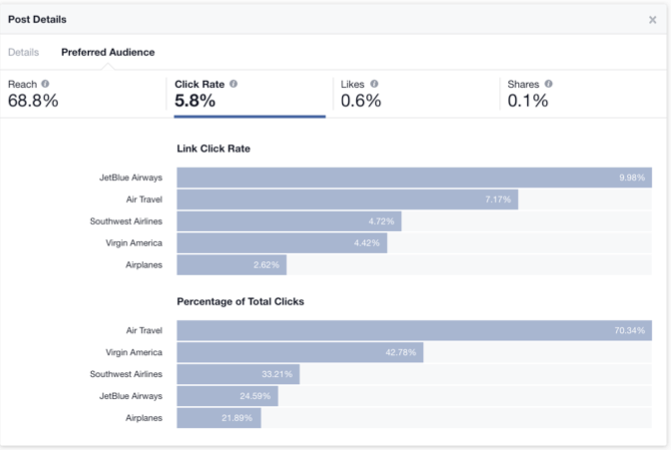Click the info icon next to Reach

[46, 84]
